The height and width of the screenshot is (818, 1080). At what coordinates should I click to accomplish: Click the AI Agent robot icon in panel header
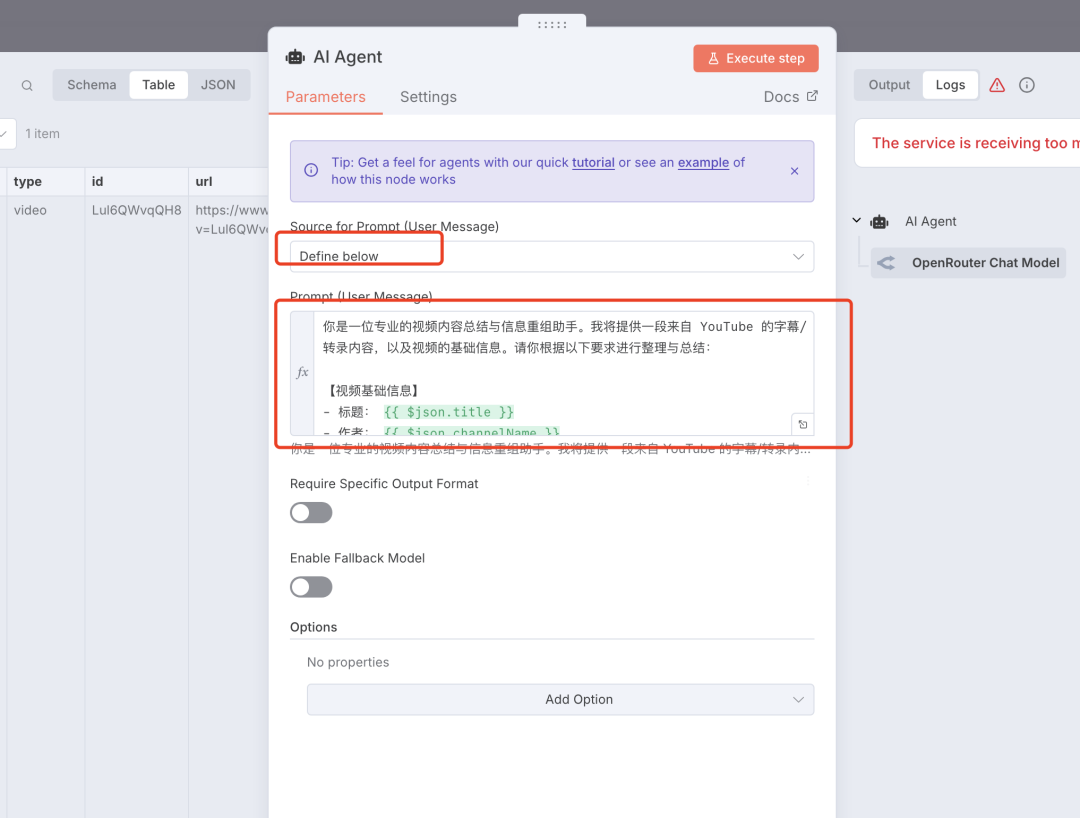[294, 57]
